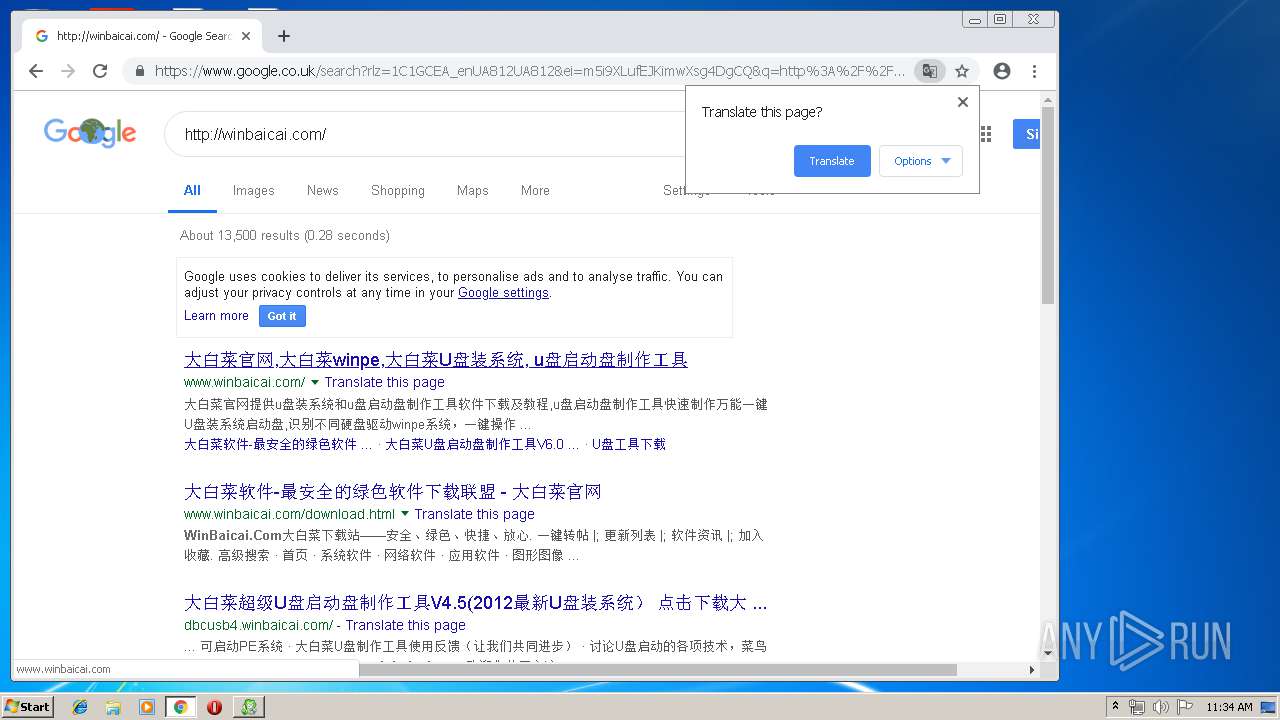
Task: Select the Chrome taskbar icon
Action: (180, 707)
